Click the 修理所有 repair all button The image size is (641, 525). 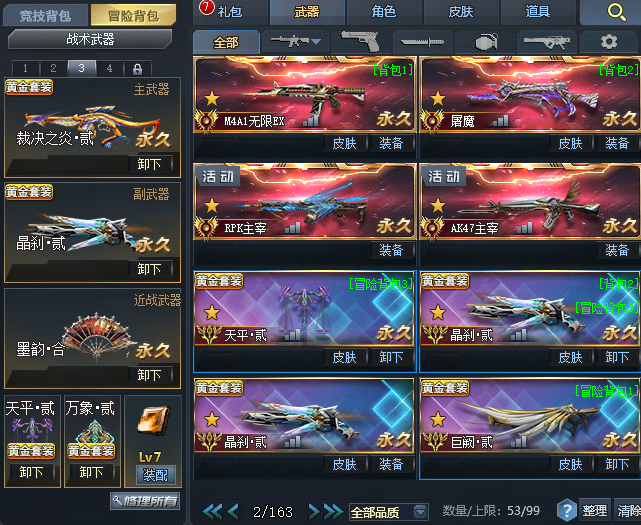pos(145,501)
